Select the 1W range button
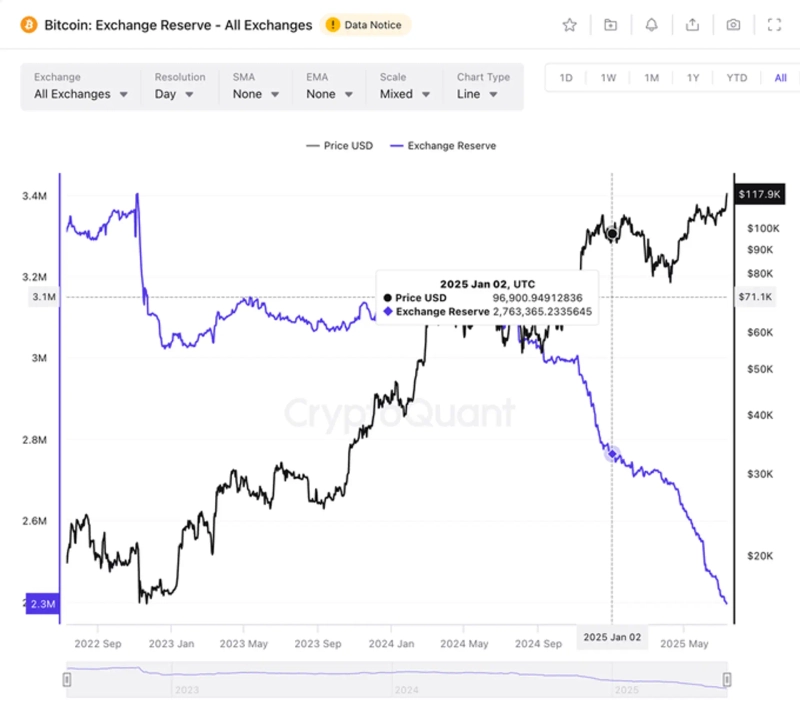This screenshot has width=800, height=712. (x=608, y=78)
